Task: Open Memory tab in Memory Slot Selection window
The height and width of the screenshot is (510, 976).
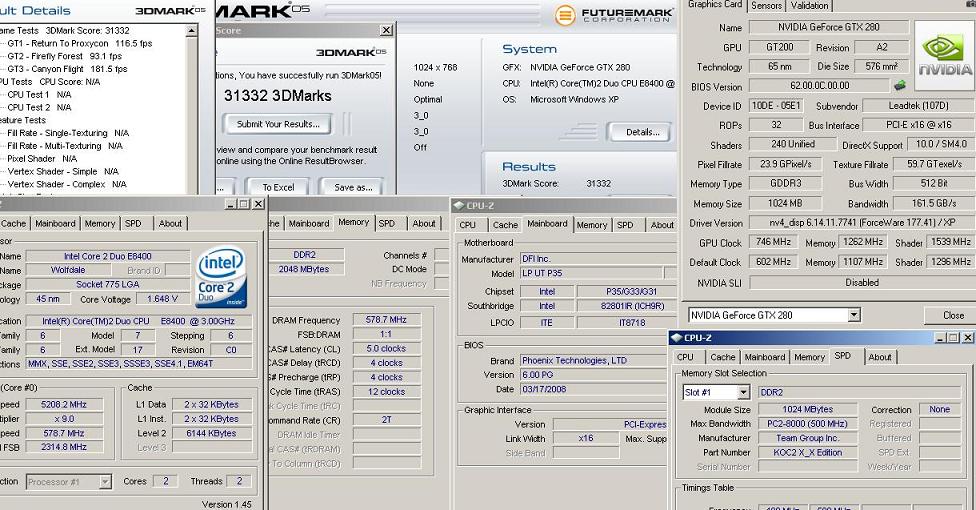Action: click(809, 357)
